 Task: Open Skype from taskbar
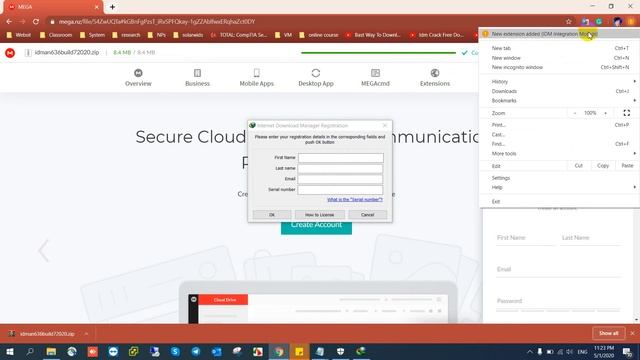(175, 351)
